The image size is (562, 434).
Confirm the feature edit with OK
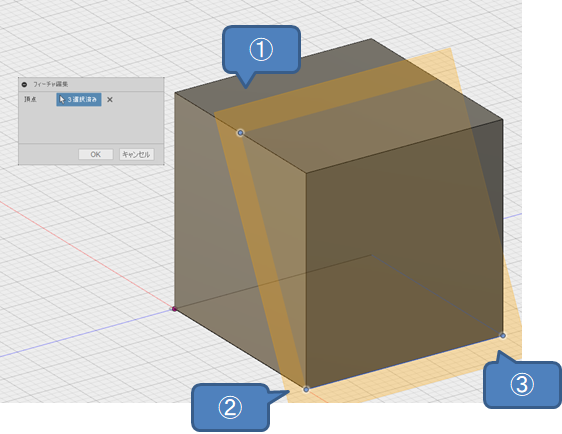pyautogui.click(x=96, y=154)
